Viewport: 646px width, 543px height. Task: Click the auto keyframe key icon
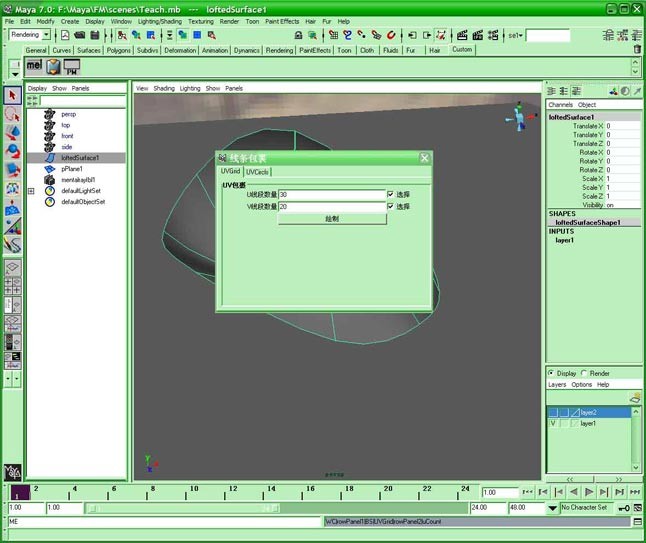[623, 508]
